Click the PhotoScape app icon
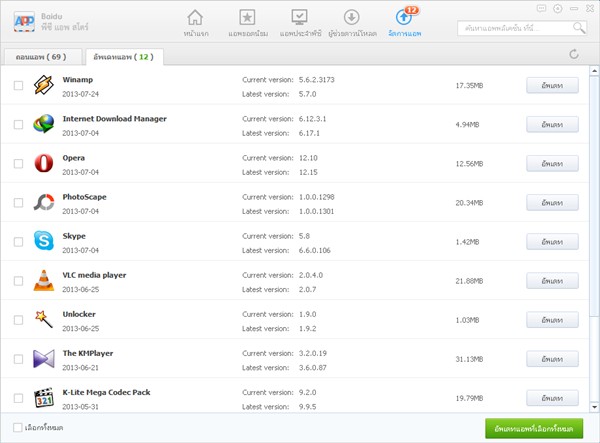The height and width of the screenshot is (443, 600). (x=44, y=202)
